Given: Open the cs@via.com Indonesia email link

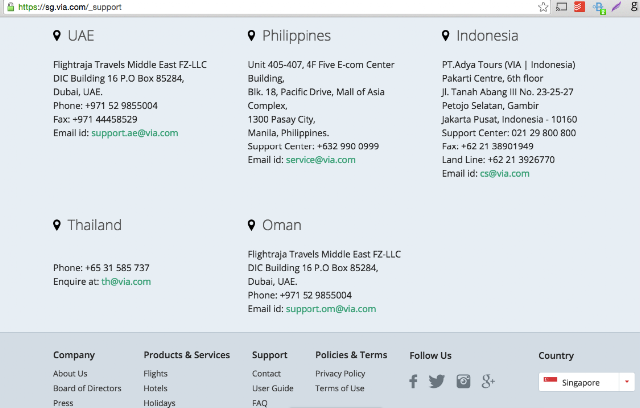Looking at the screenshot, I should 504,174.
